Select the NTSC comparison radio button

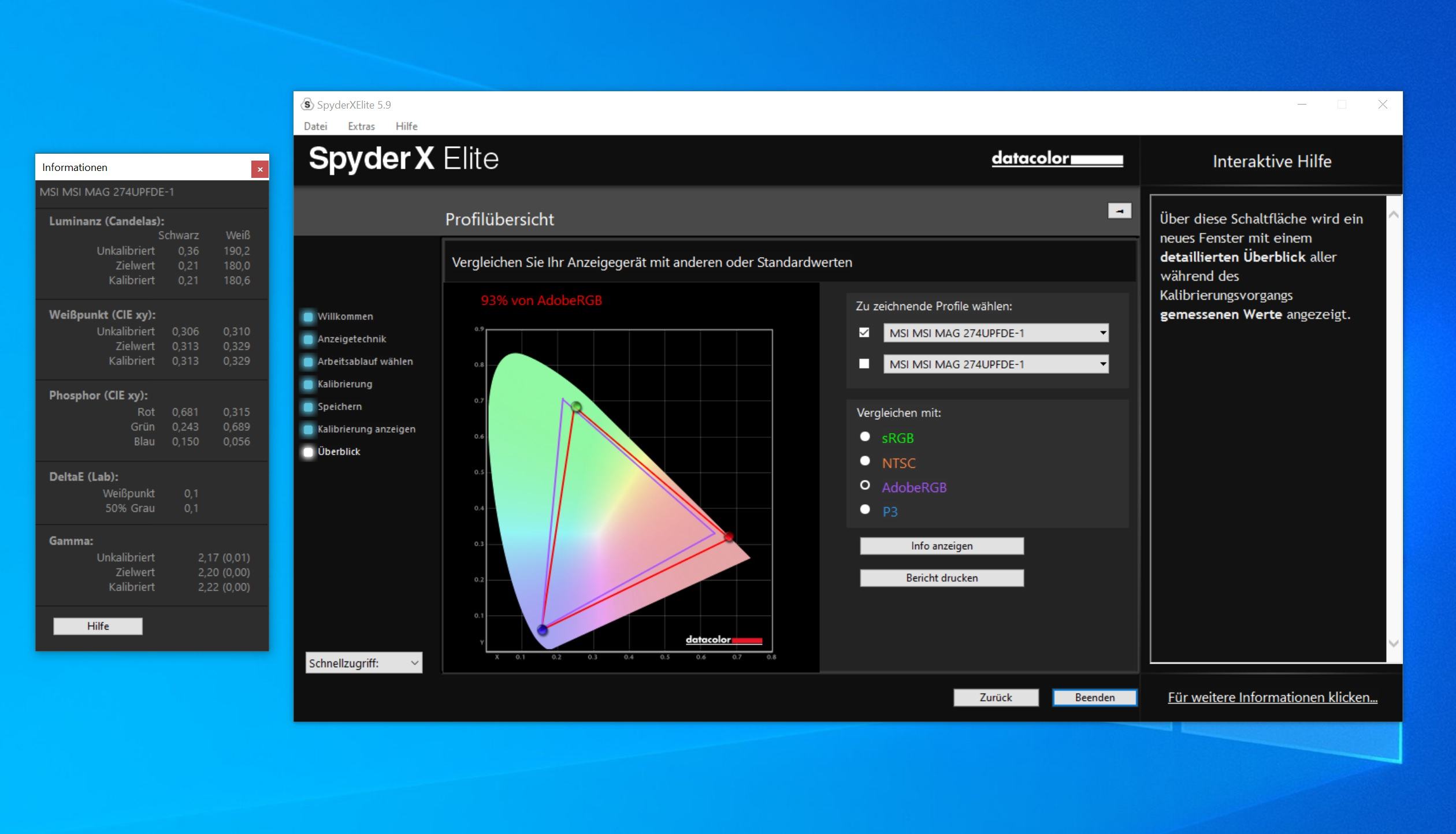pyautogui.click(x=864, y=461)
